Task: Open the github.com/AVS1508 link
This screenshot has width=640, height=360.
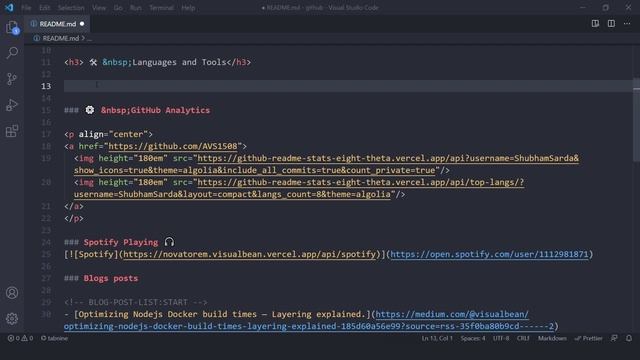Action: point(173,146)
